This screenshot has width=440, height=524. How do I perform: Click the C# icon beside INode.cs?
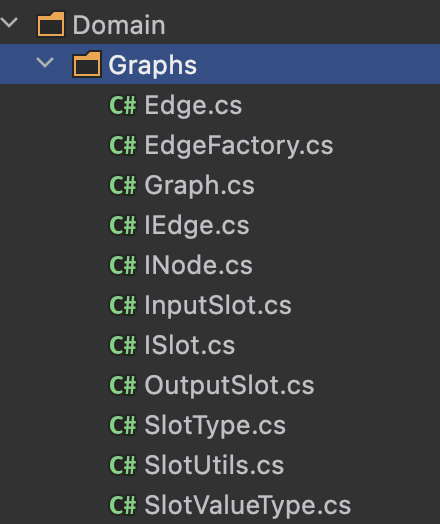click(123, 265)
